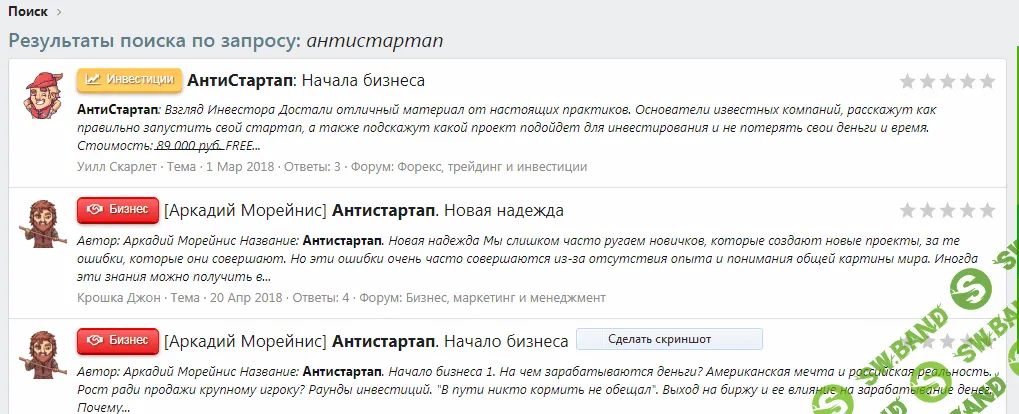The image size is (1019, 414).
Task: Click red Бизнес badge on Начало бизнеса
Action: click(x=117, y=340)
